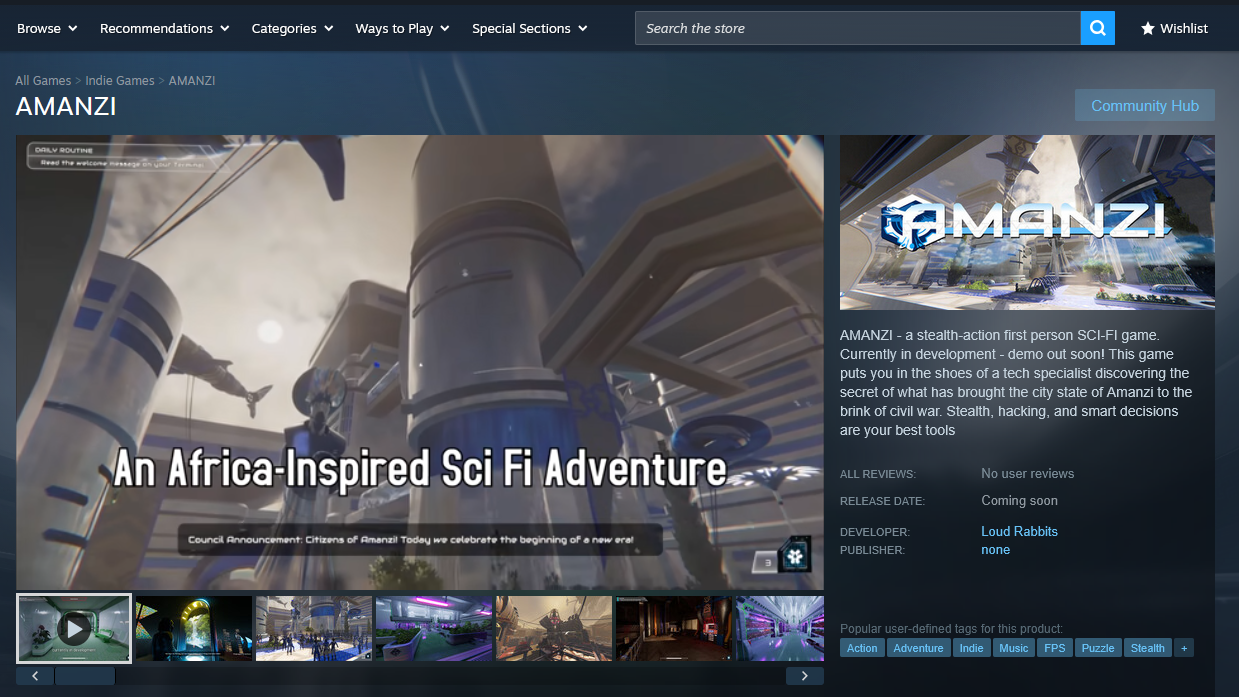Click the AMANZI page title
The height and width of the screenshot is (697, 1239).
tap(66, 106)
